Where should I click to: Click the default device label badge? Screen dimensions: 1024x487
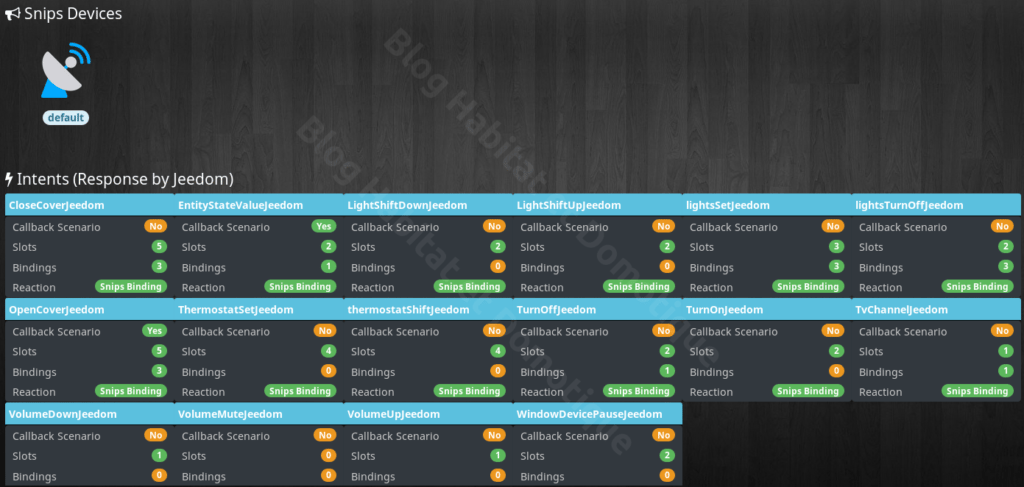click(66, 118)
